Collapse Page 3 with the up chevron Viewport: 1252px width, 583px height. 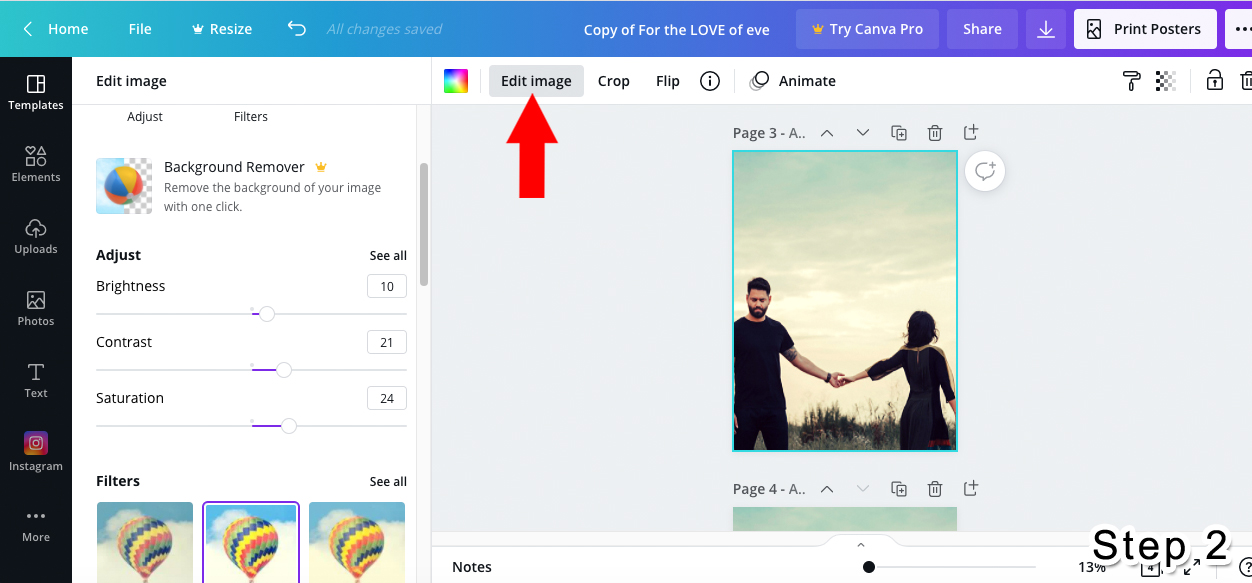click(826, 132)
